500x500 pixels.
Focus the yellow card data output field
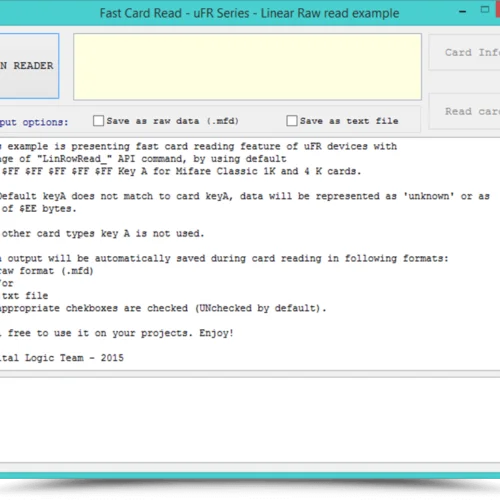click(x=247, y=67)
